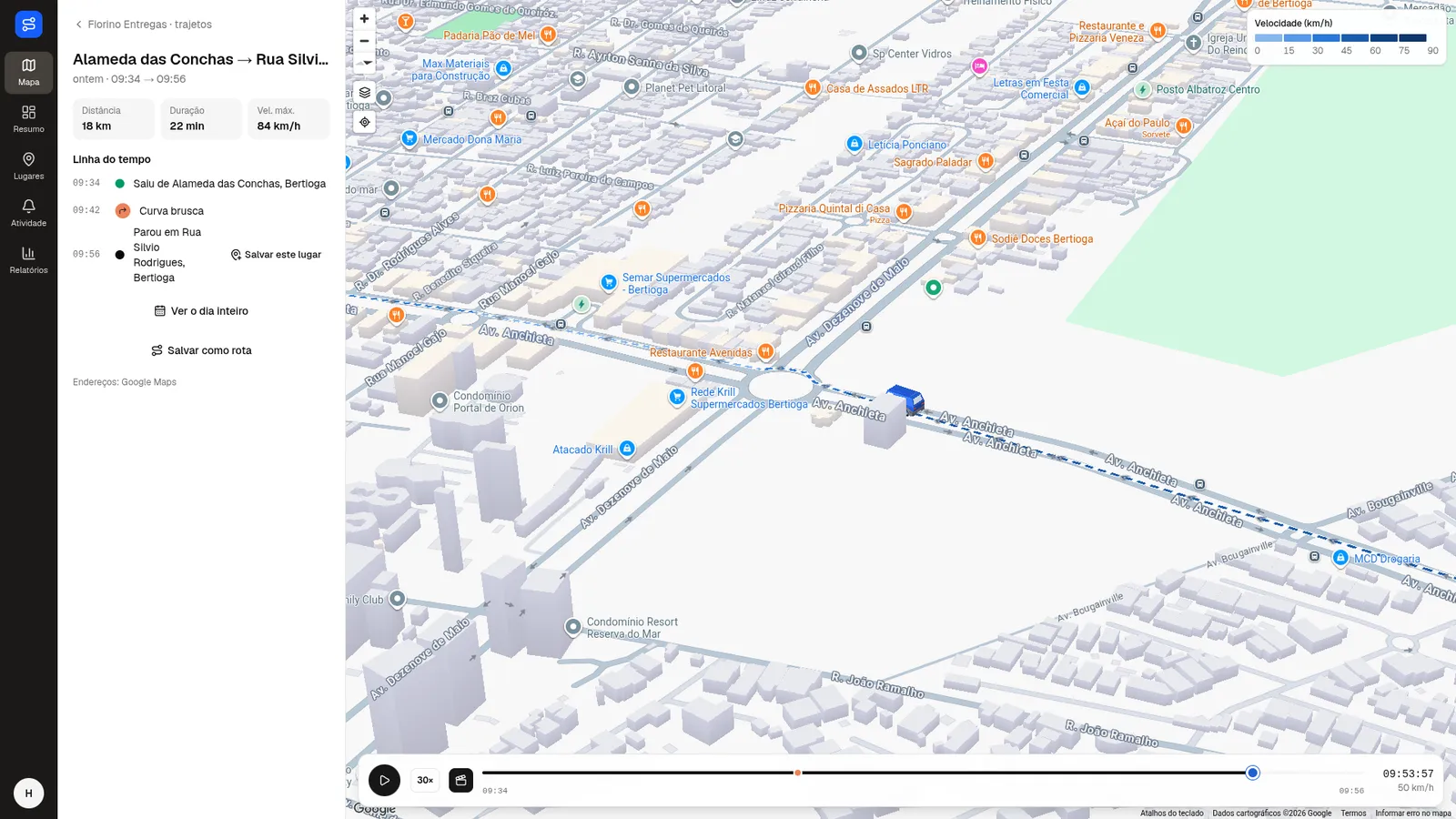Click the blue truck marker on map
Image resolution: width=1456 pixels, height=819 pixels.
[905, 399]
